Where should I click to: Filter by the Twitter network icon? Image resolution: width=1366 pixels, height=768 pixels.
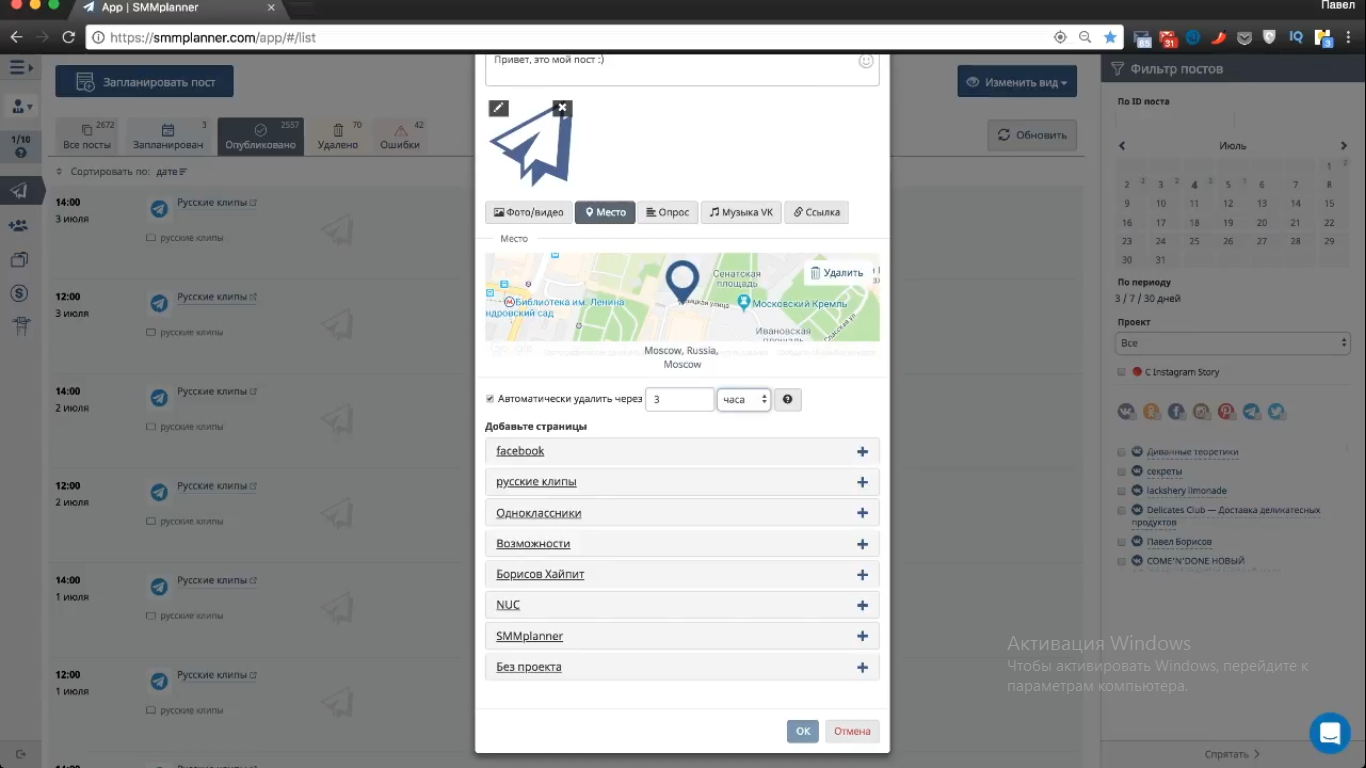[x=1277, y=411]
